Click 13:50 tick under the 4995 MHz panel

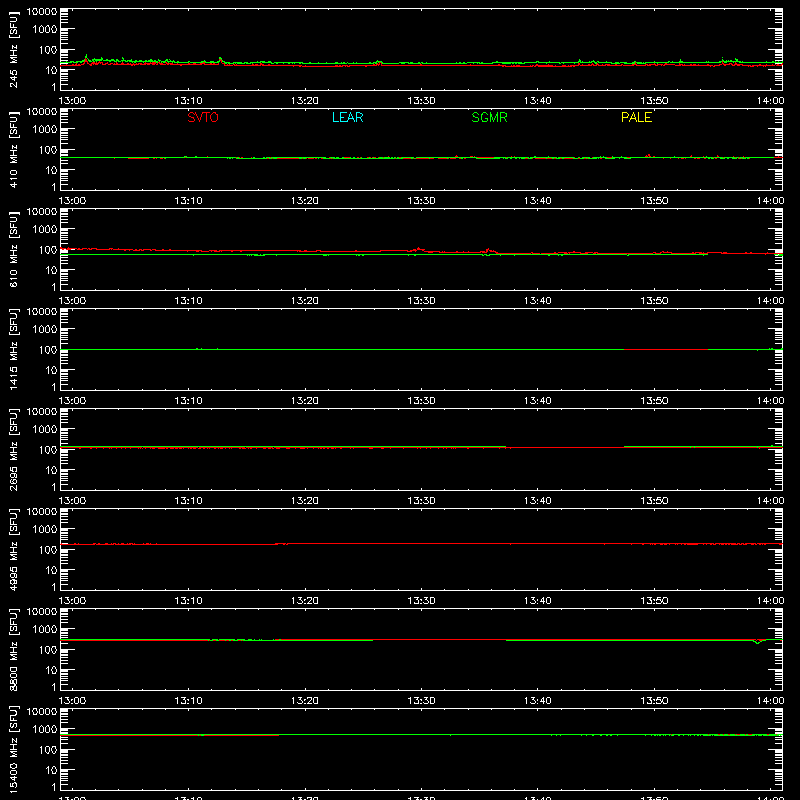point(654,601)
